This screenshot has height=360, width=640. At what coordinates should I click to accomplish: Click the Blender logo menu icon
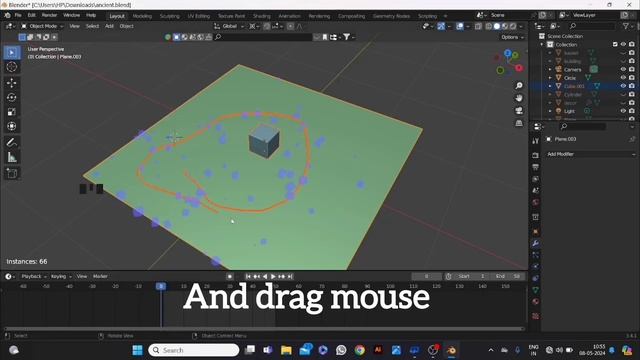click(x=7, y=15)
